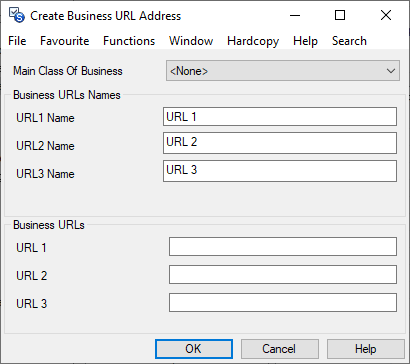
Task: Open the Favourite menu
Action: pyautogui.click(x=65, y=41)
